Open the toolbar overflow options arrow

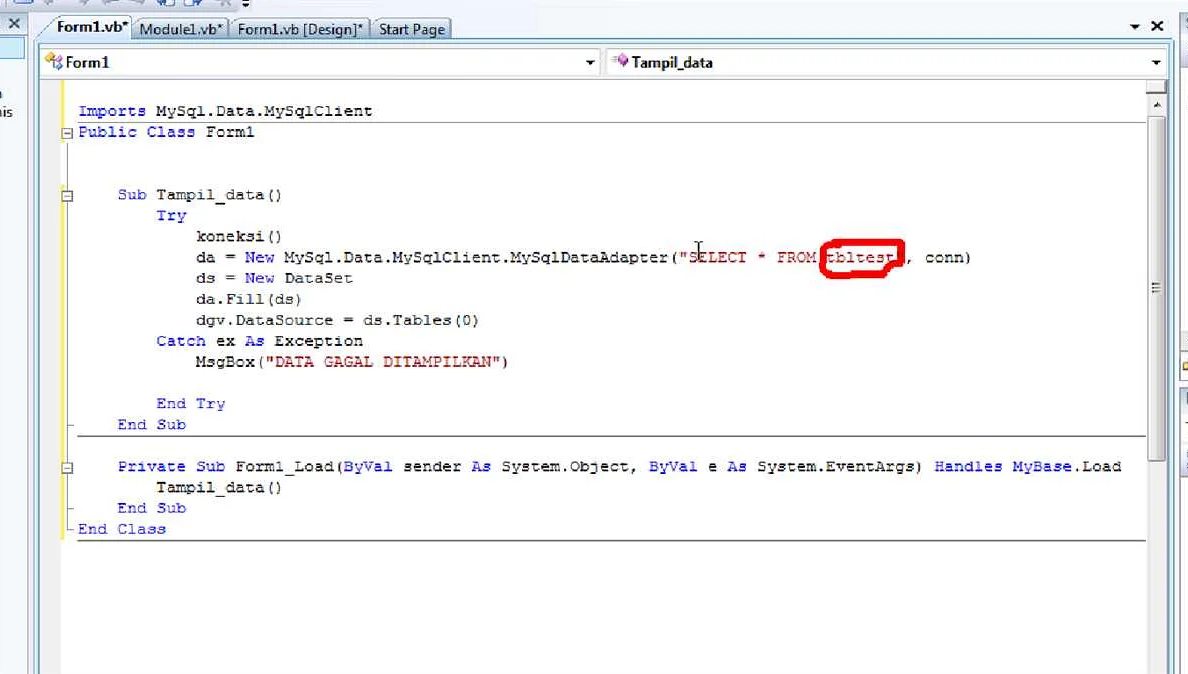(x=246, y=4)
